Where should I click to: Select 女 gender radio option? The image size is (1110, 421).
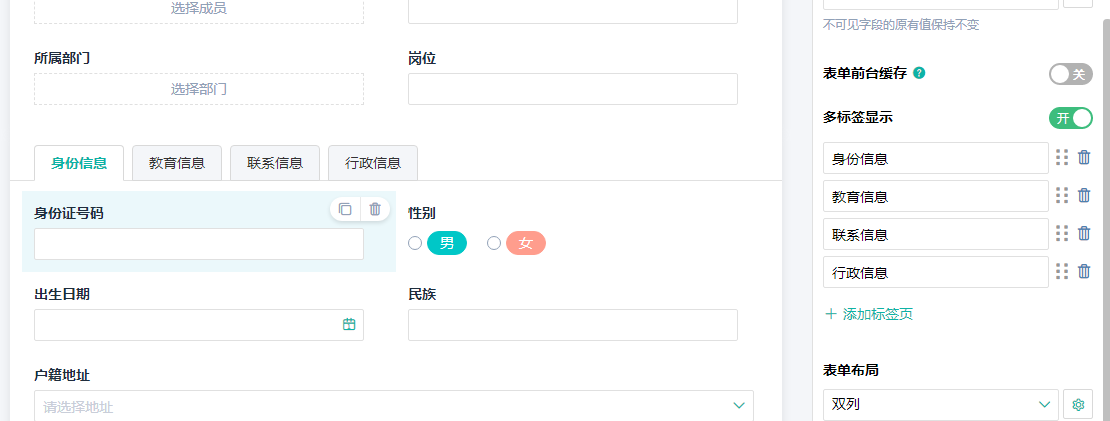tap(494, 243)
